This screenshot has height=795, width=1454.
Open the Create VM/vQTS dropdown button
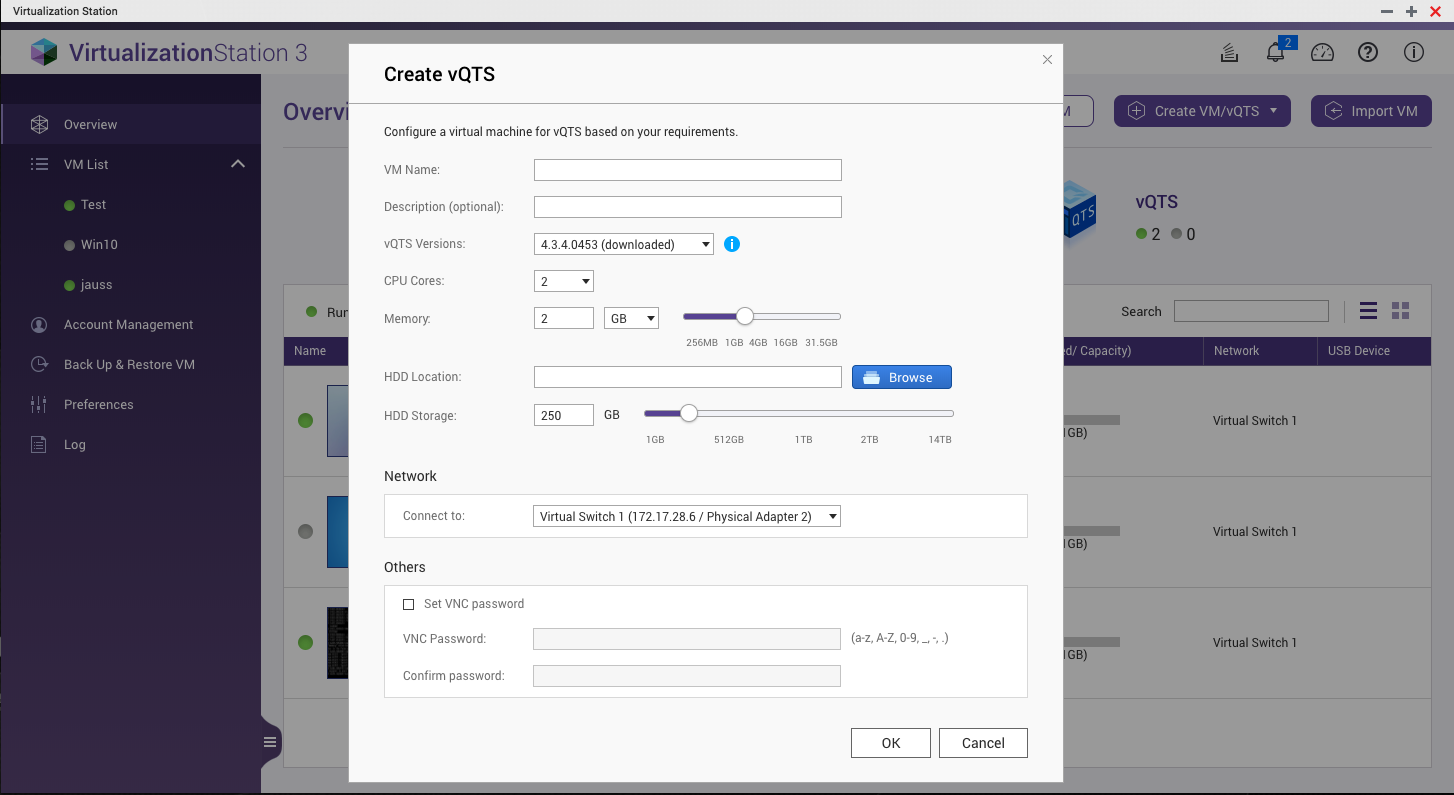pyautogui.click(x=1202, y=111)
